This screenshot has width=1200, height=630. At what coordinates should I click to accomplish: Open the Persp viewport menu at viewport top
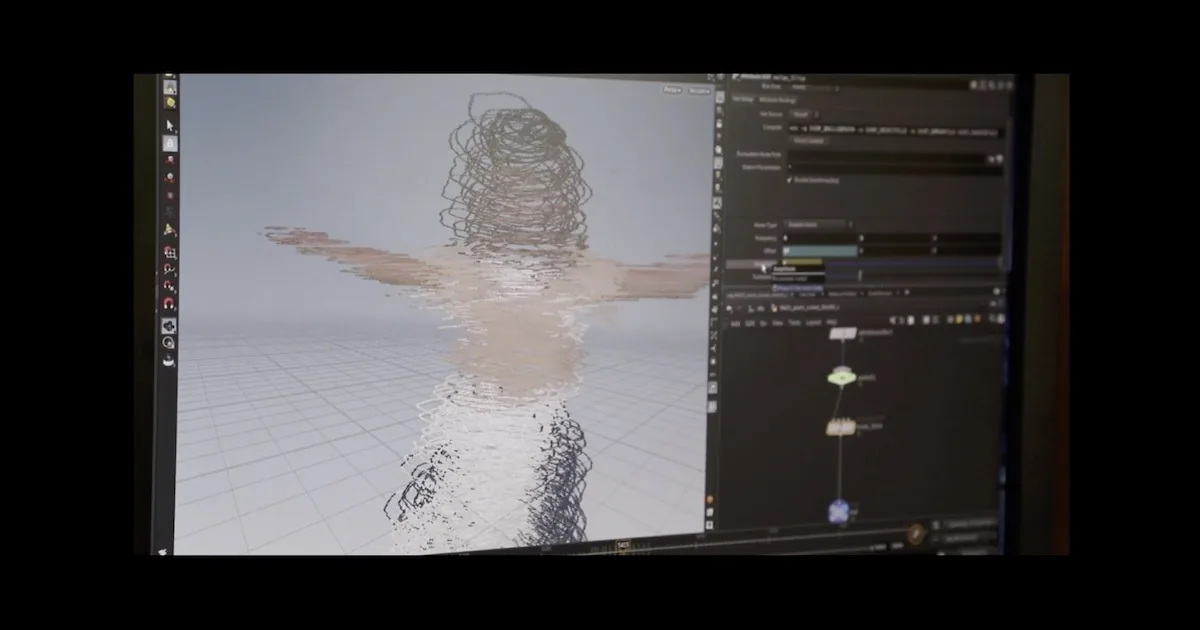[x=672, y=90]
